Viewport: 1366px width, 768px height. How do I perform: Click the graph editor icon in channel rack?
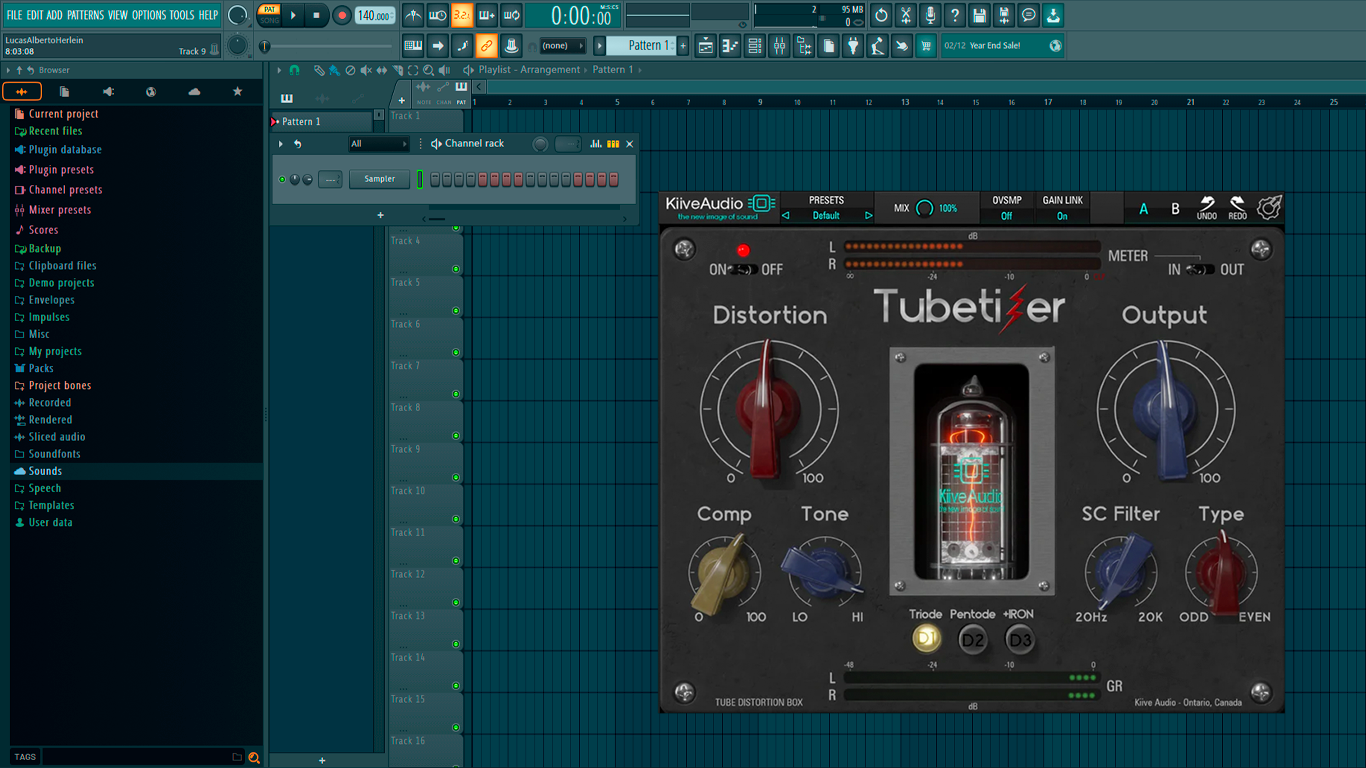596,144
